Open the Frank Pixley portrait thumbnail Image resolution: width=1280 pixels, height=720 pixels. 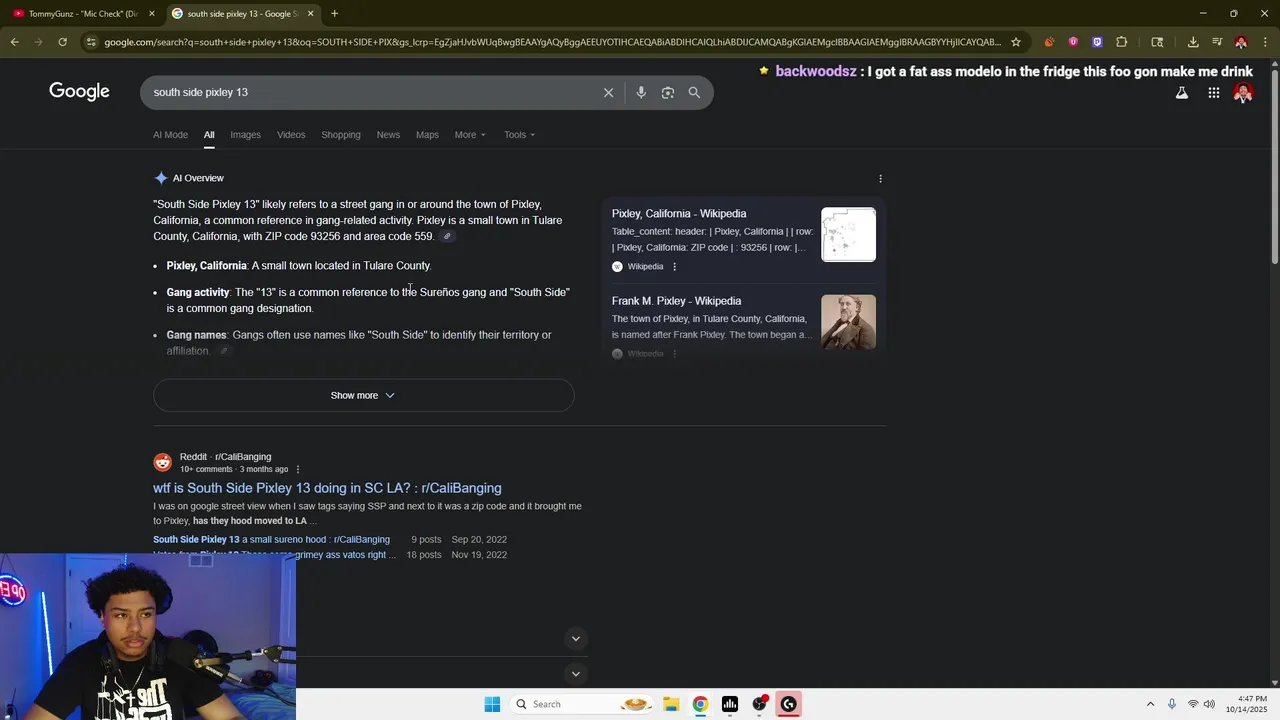848,322
